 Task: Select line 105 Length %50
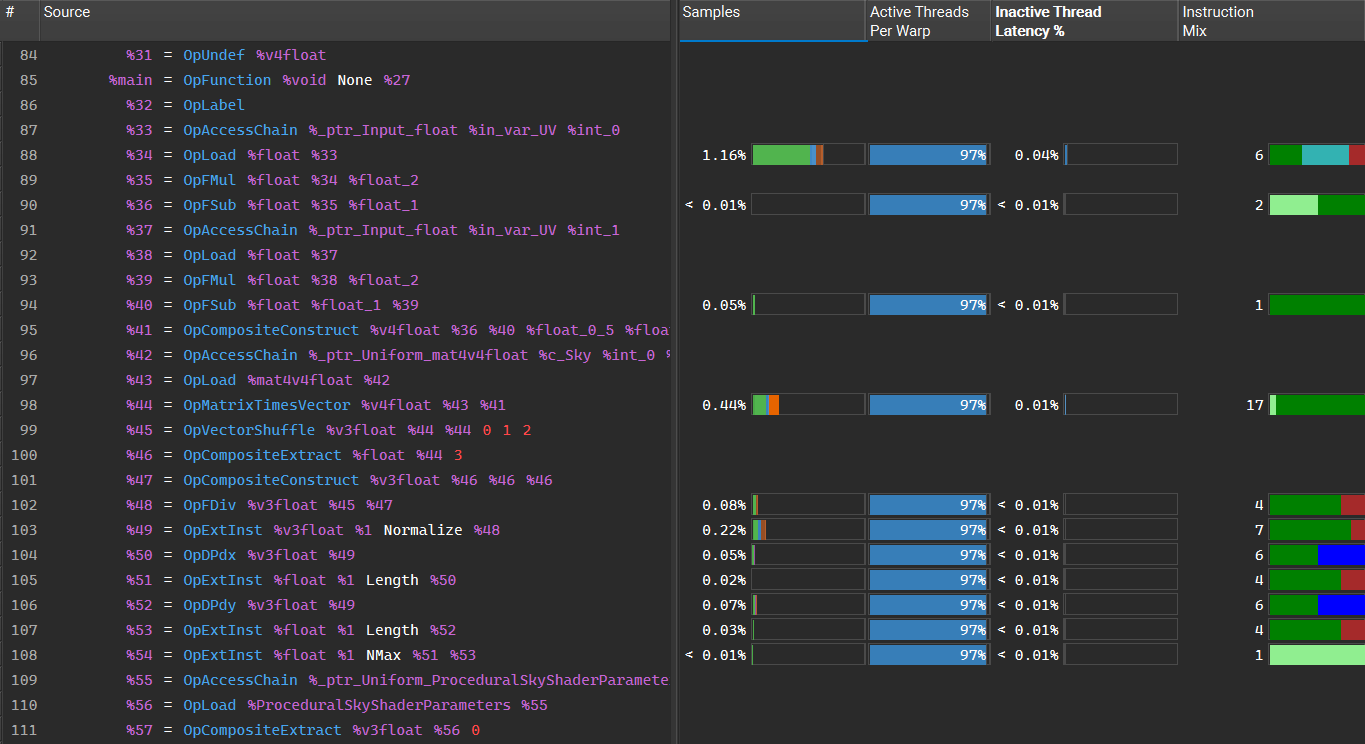point(335,580)
